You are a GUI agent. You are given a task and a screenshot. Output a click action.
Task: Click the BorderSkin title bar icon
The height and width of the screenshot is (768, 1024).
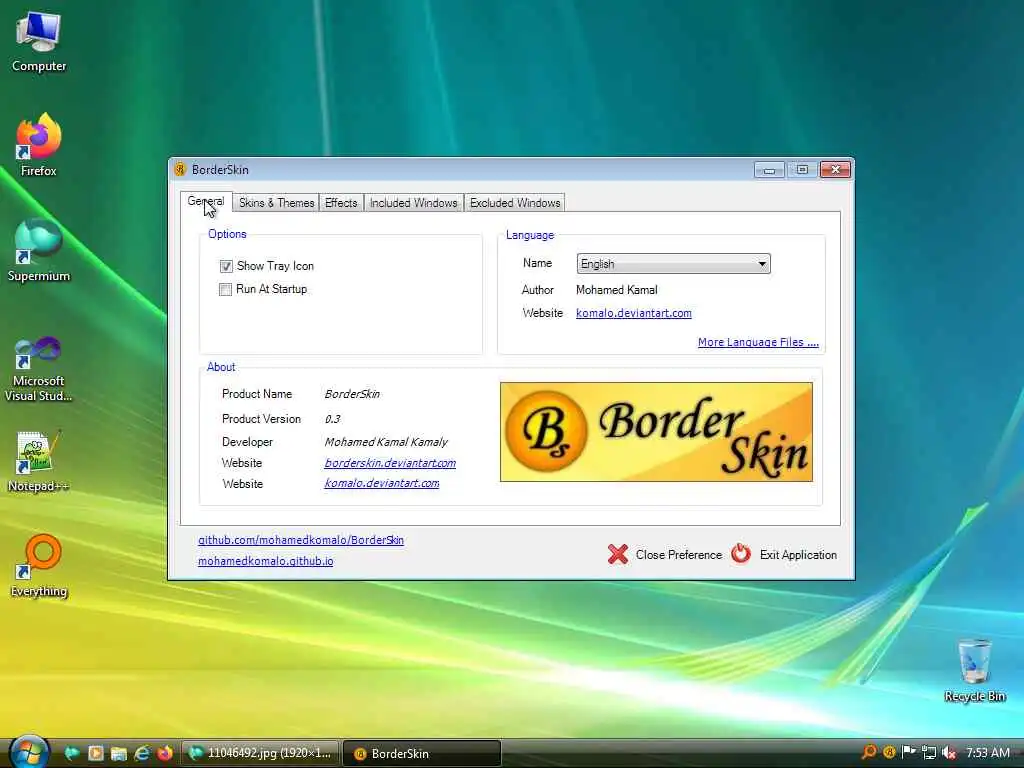coord(180,170)
